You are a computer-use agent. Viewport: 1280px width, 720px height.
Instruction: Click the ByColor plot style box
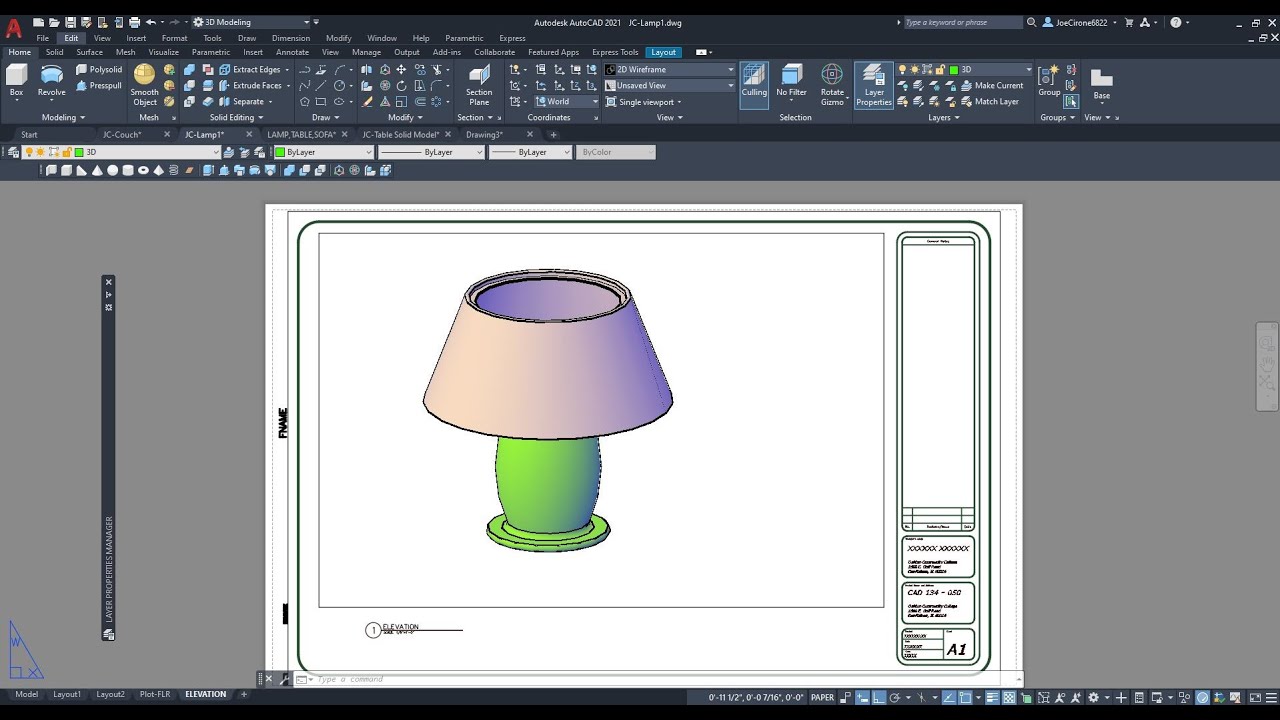pos(616,152)
